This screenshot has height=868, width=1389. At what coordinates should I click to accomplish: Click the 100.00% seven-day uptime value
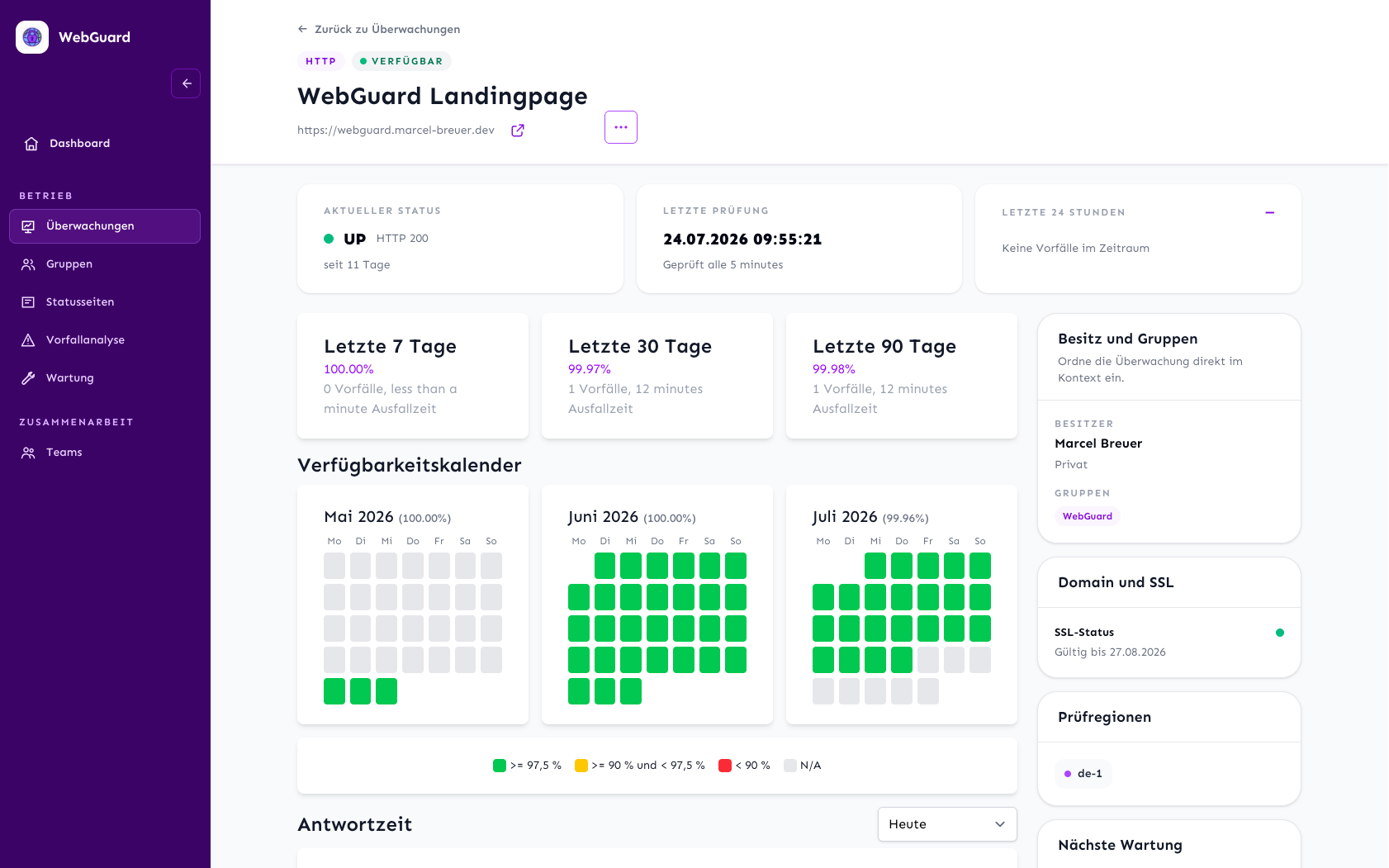tap(348, 369)
